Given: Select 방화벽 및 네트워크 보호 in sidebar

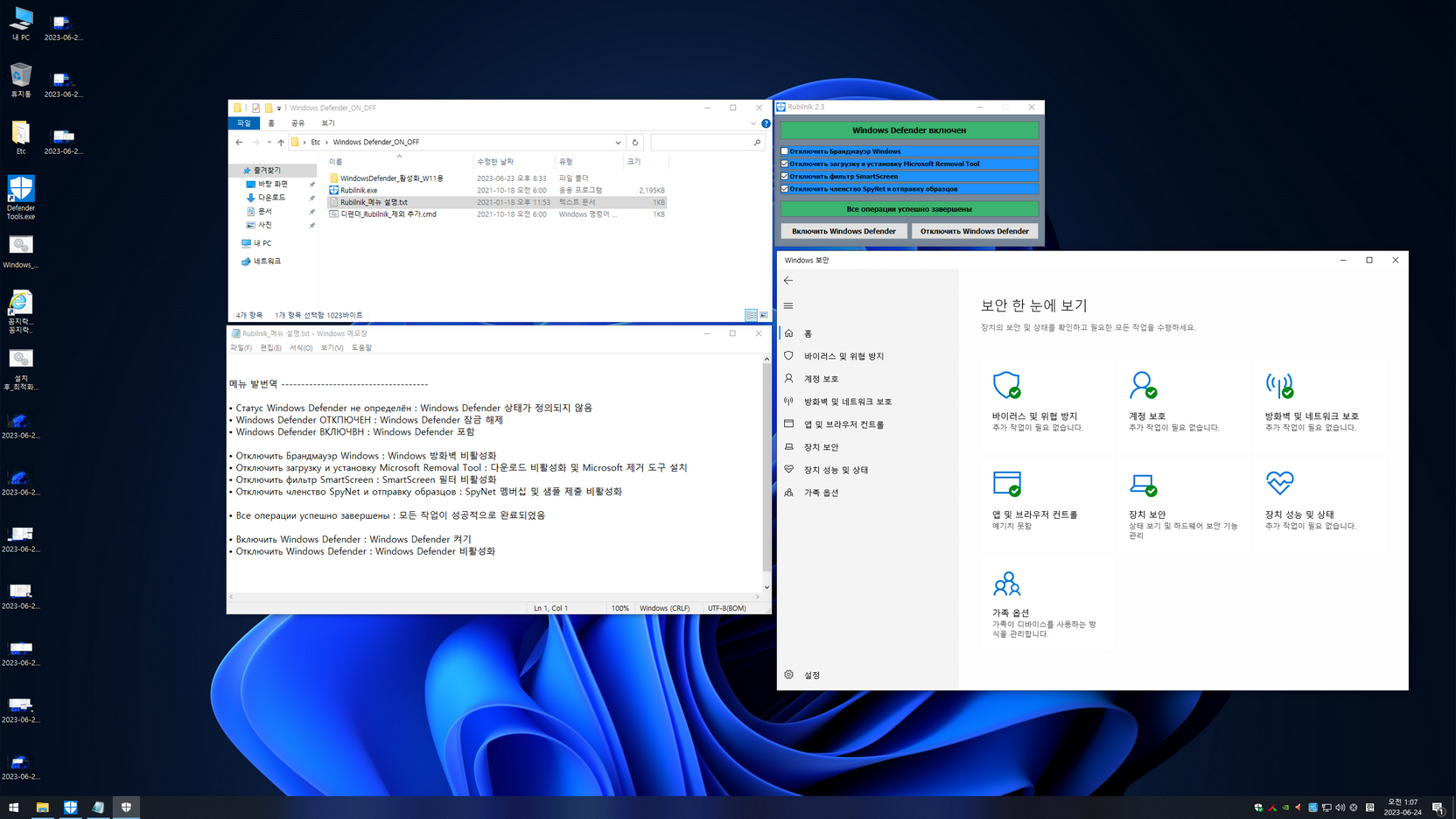Looking at the screenshot, I should click(848, 402).
